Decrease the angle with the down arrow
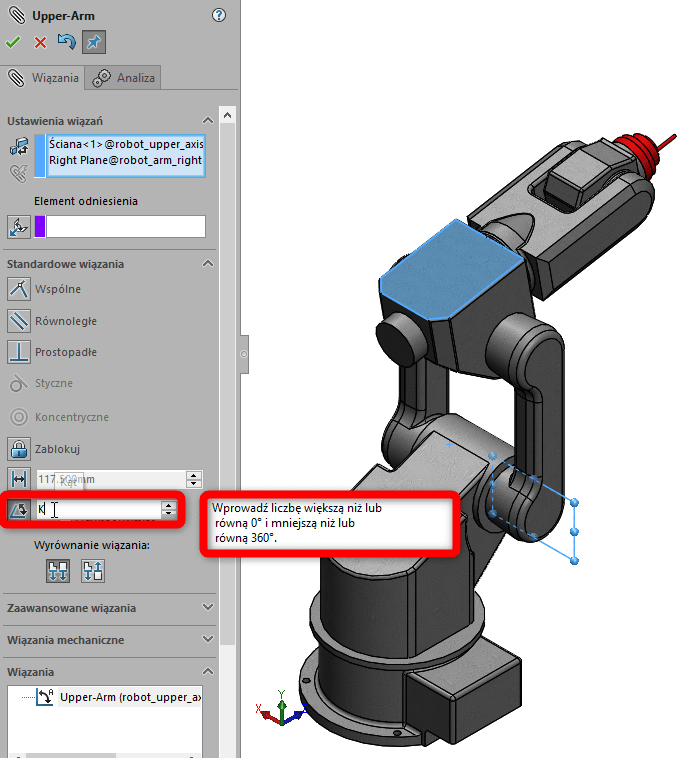696x758 pixels. [169, 514]
